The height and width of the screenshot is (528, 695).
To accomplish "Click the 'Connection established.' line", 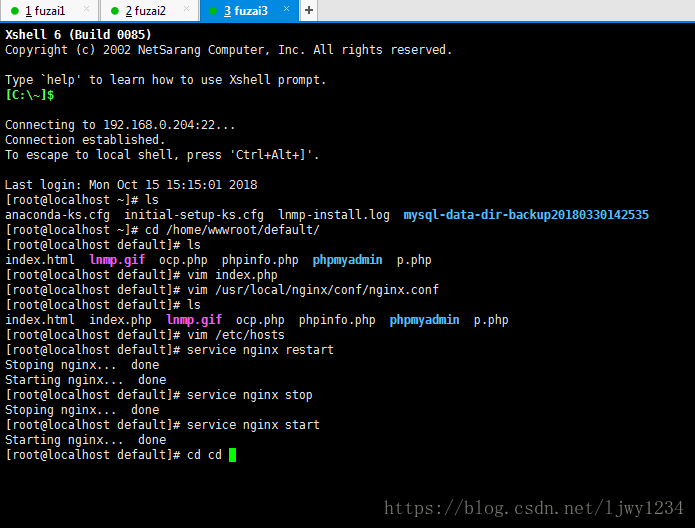I will pyautogui.click(x=85, y=140).
